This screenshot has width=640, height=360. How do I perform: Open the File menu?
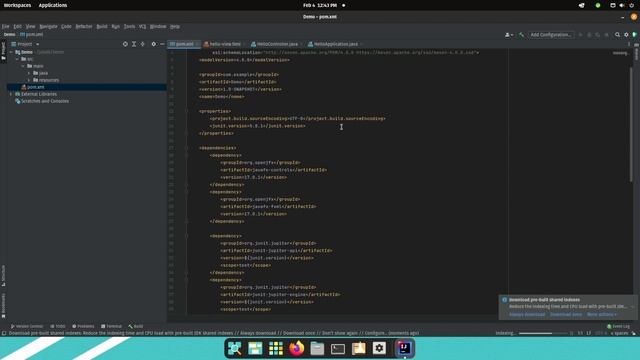click(x=5, y=27)
